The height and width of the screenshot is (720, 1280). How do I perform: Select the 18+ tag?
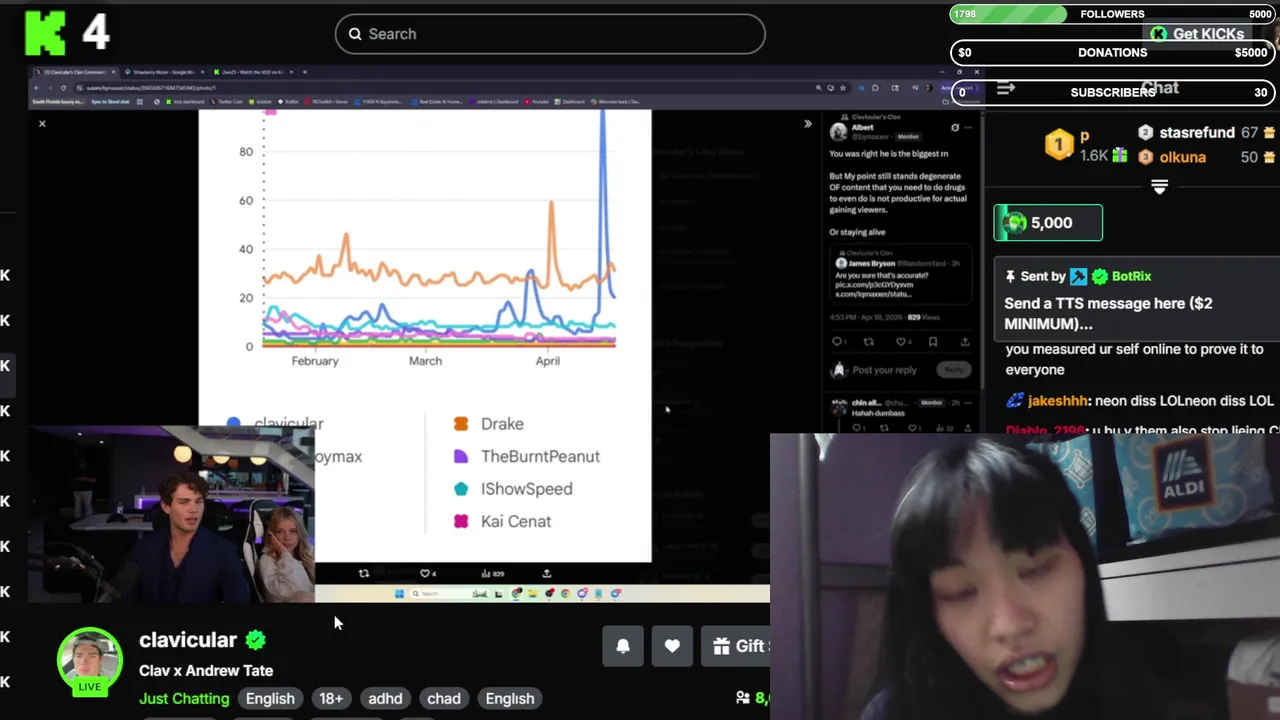[x=331, y=698]
